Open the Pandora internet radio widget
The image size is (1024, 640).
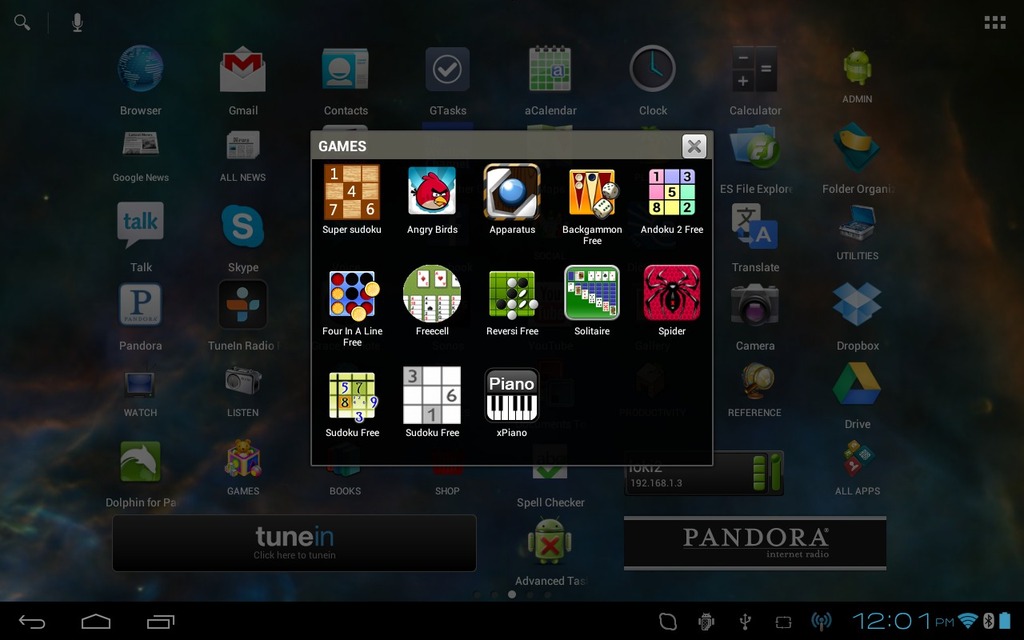coord(755,543)
